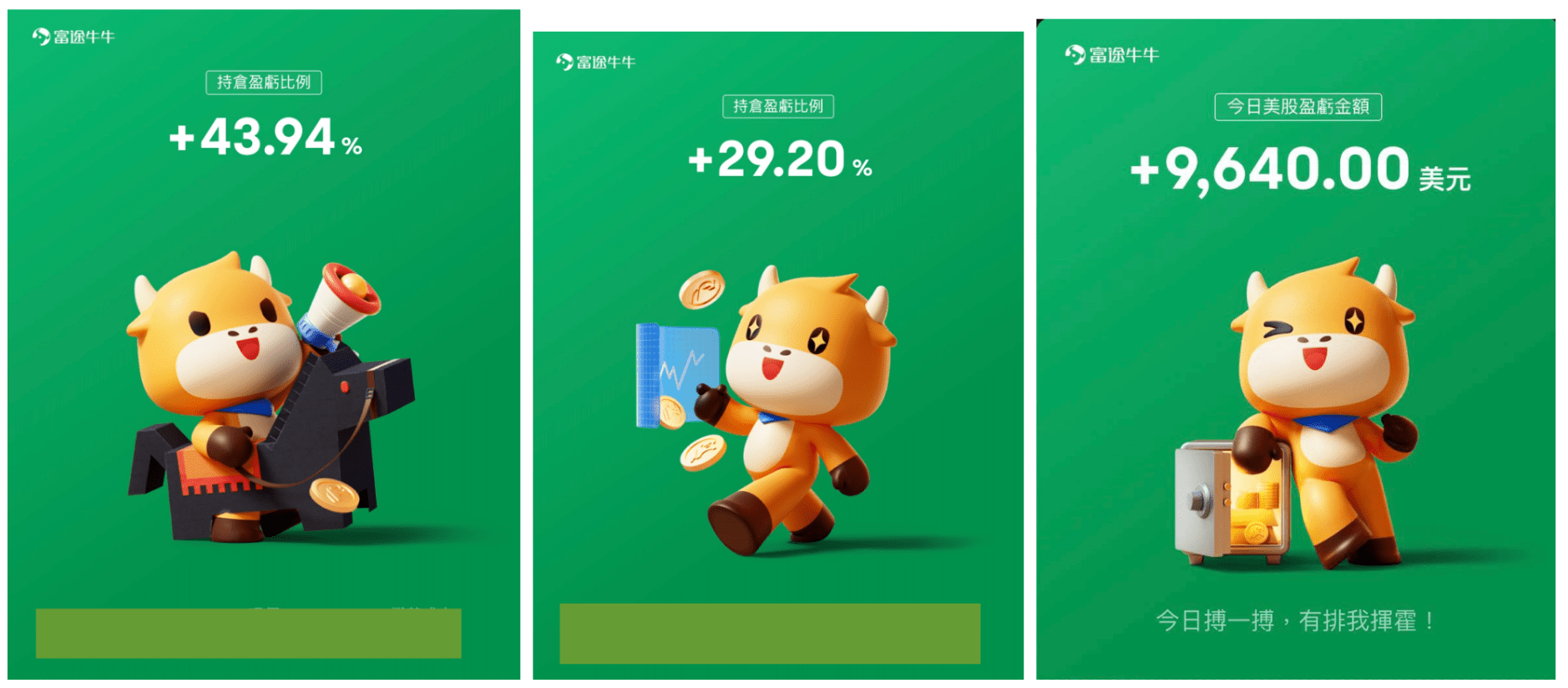
Task: Click the +29.20% profit figure
Action: point(780,159)
